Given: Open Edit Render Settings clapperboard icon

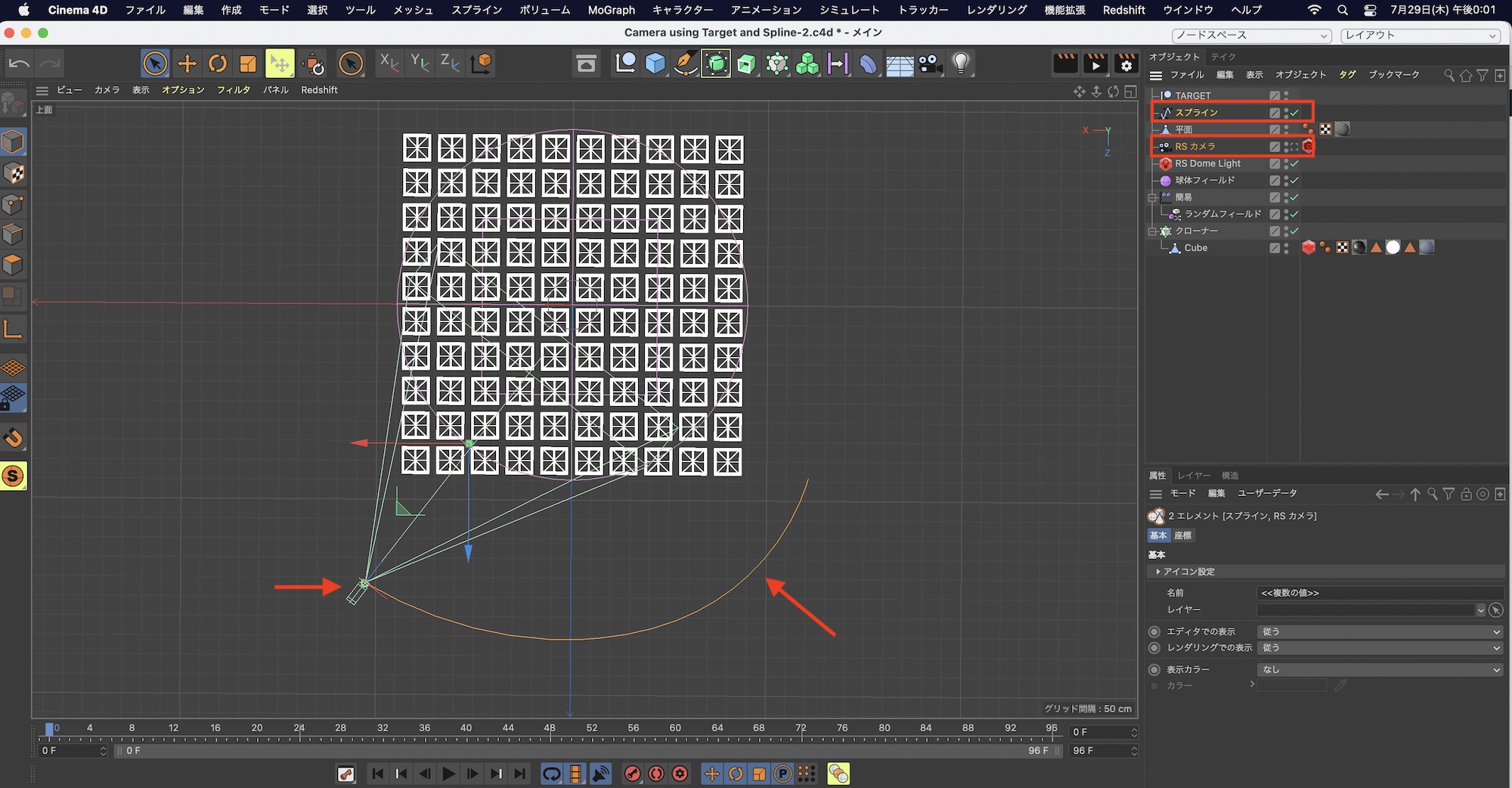Looking at the screenshot, I should pyautogui.click(x=1126, y=64).
